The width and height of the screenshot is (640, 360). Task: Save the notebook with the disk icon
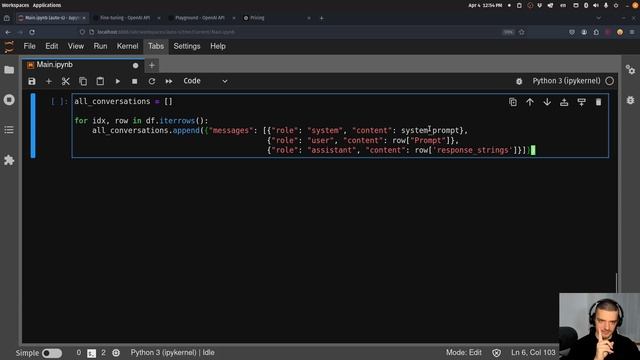tap(32, 81)
